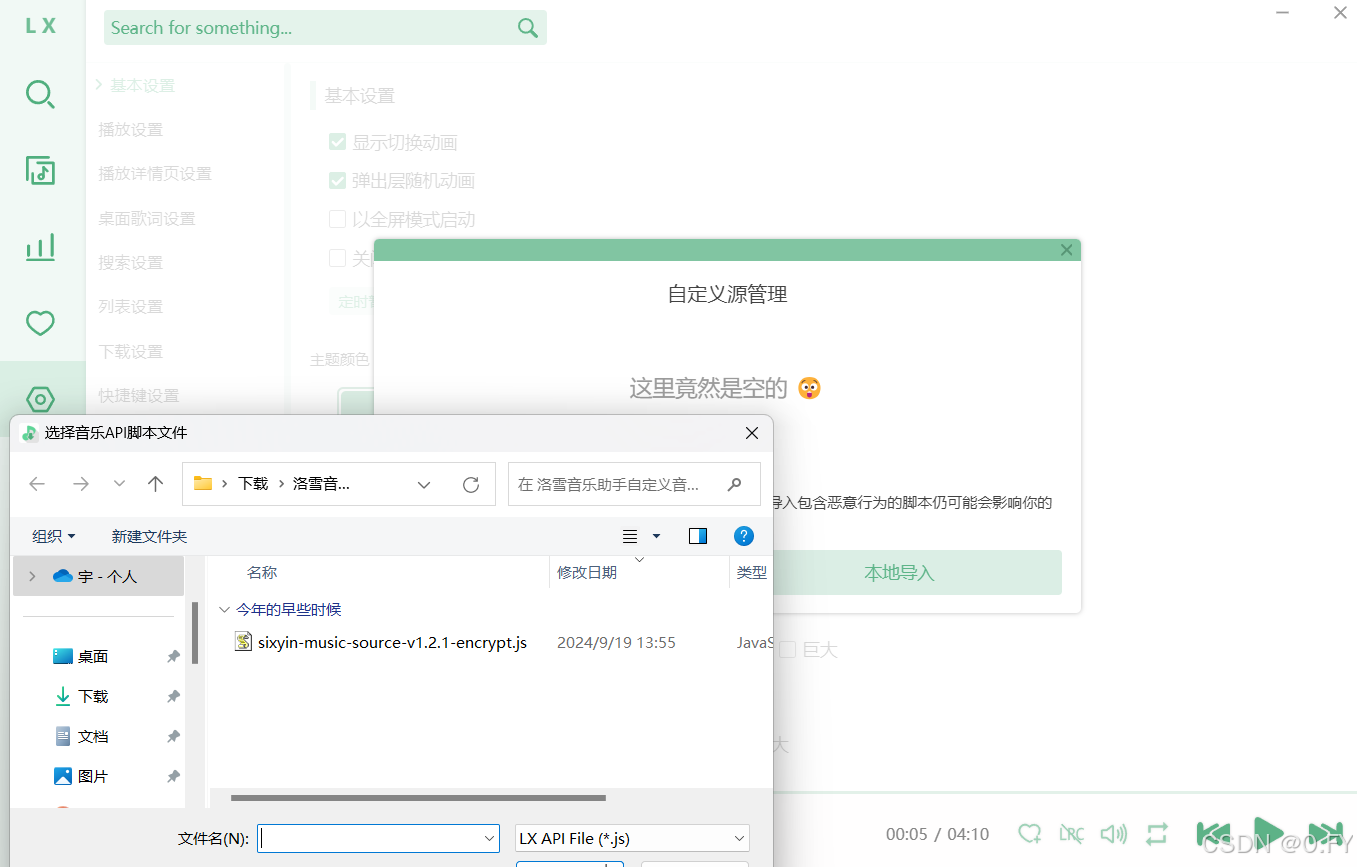Viewport: 1357px width, 867px height.
Task: Click the horizontal scrollbar in file list
Action: (x=418, y=798)
